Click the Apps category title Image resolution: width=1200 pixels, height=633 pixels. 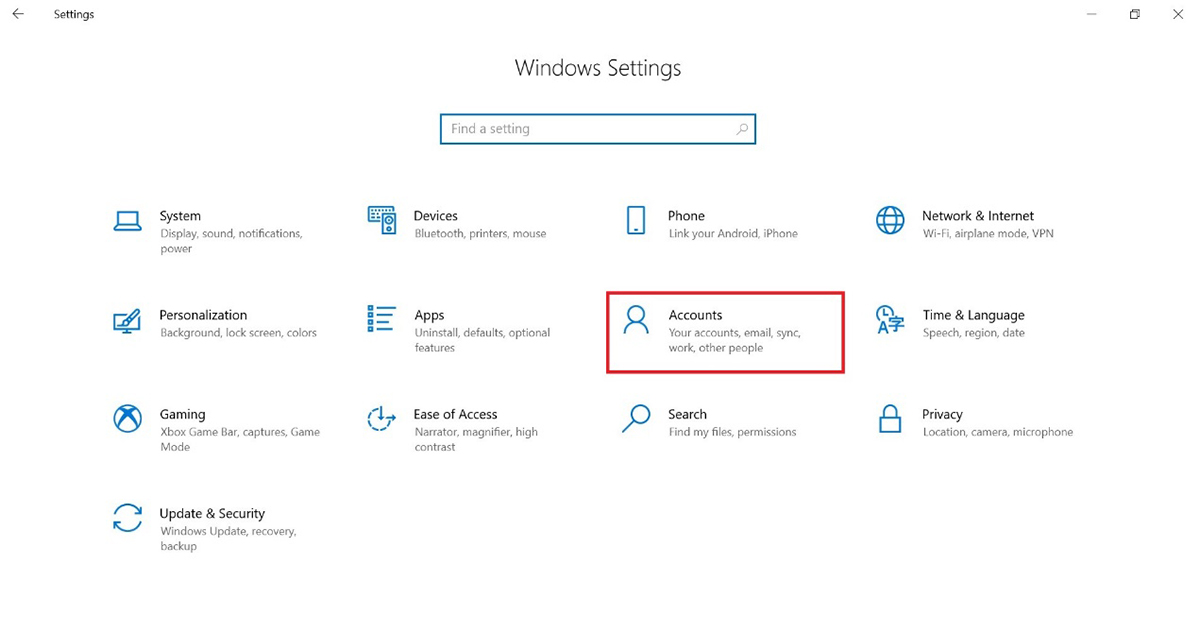[x=429, y=315]
